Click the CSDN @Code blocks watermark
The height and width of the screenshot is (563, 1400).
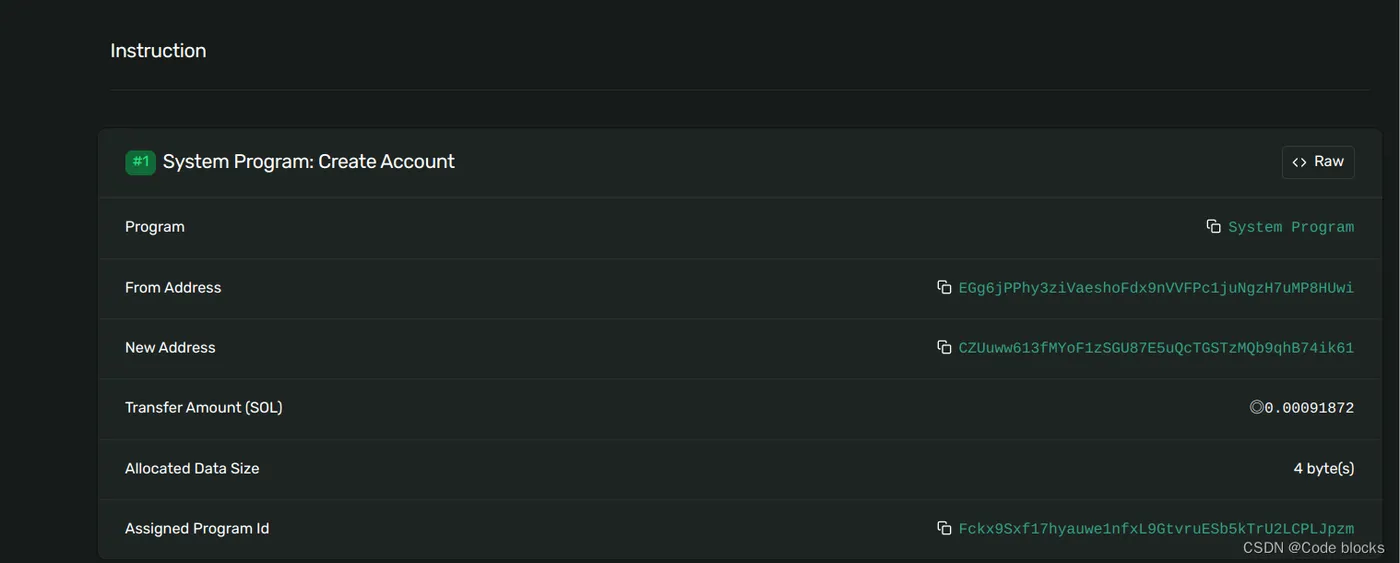[x=1313, y=547]
